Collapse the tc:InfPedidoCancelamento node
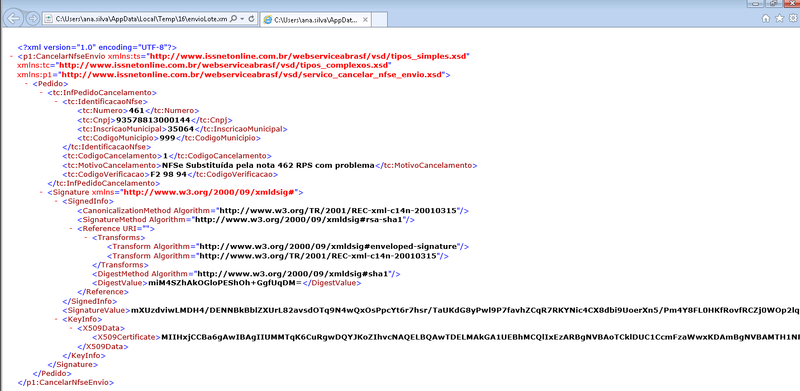 tap(41, 92)
